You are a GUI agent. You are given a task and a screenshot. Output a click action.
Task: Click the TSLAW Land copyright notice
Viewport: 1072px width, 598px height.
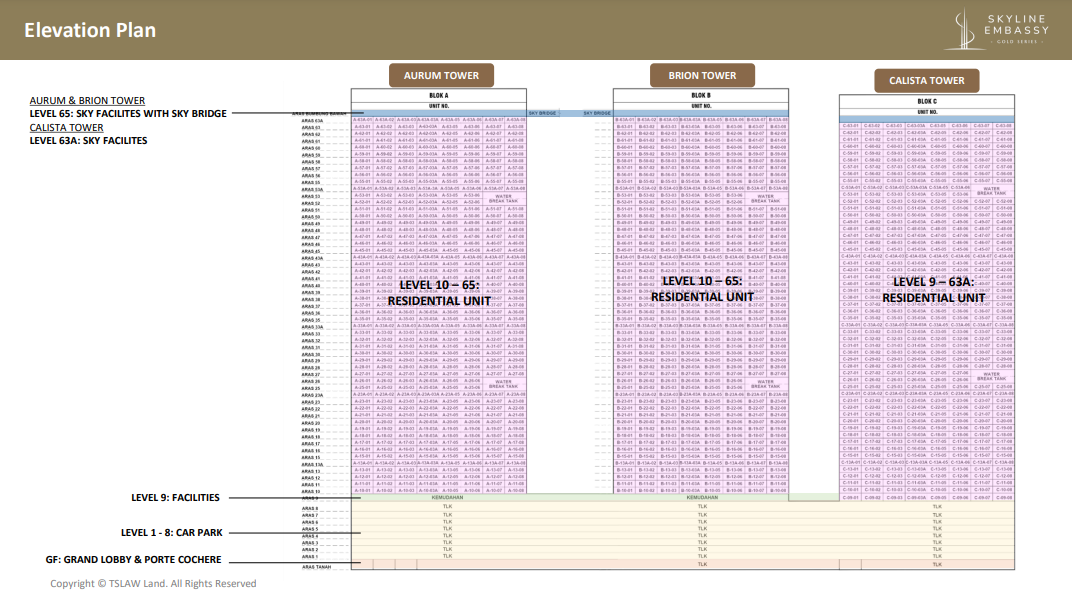pos(154,583)
